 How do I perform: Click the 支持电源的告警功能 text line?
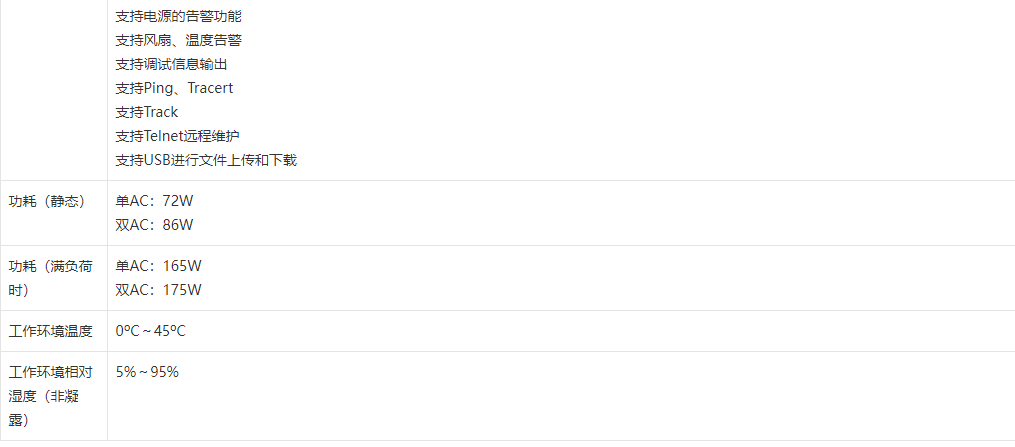click(x=178, y=16)
